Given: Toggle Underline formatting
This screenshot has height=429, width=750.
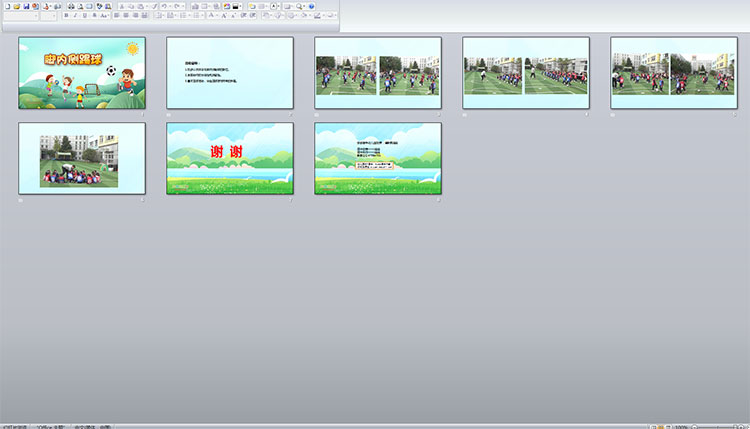Looking at the screenshot, I should pyautogui.click(x=85, y=15).
